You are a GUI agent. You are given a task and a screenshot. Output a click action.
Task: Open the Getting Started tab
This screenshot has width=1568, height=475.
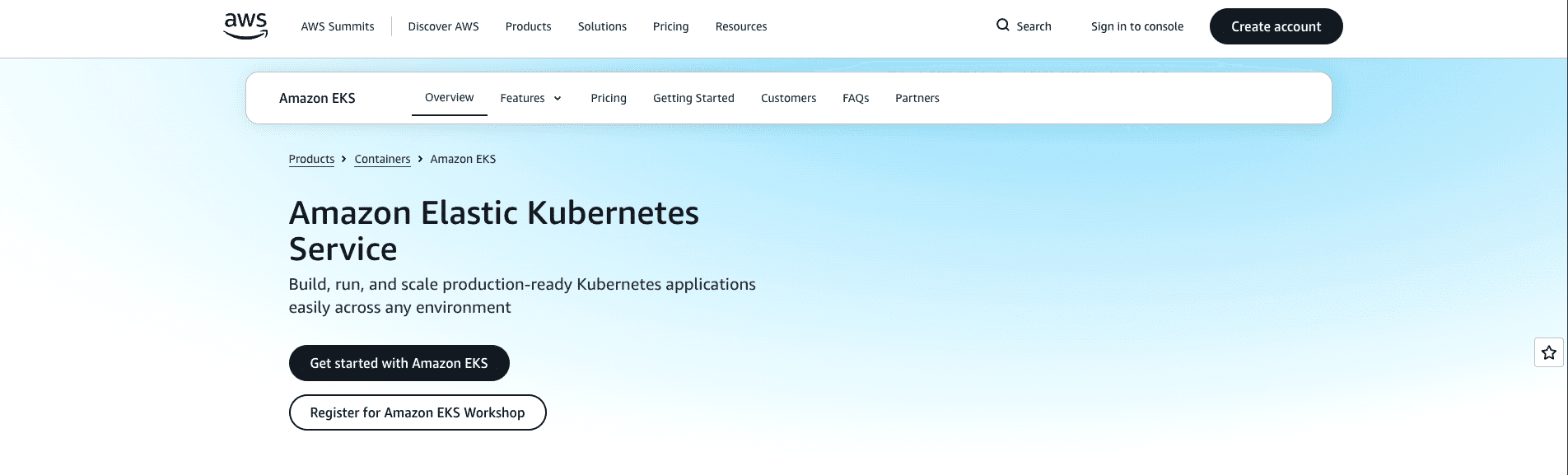(693, 98)
